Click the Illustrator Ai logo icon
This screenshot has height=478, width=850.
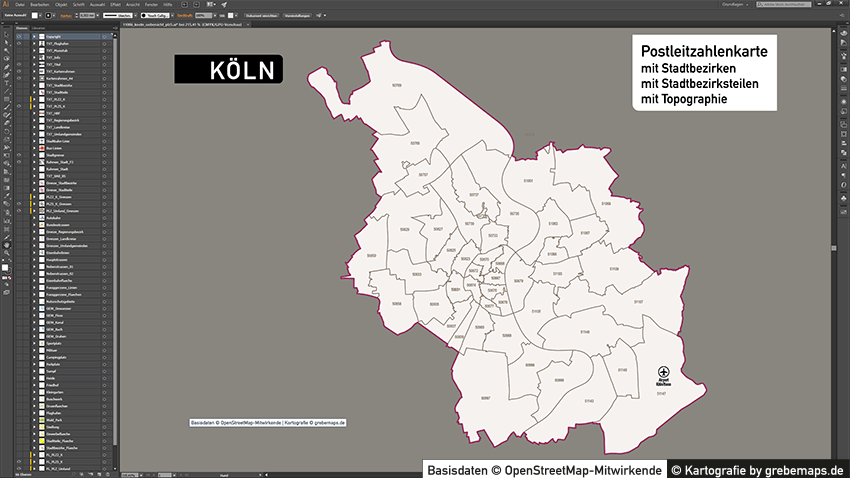pyautogui.click(x=6, y=5)
